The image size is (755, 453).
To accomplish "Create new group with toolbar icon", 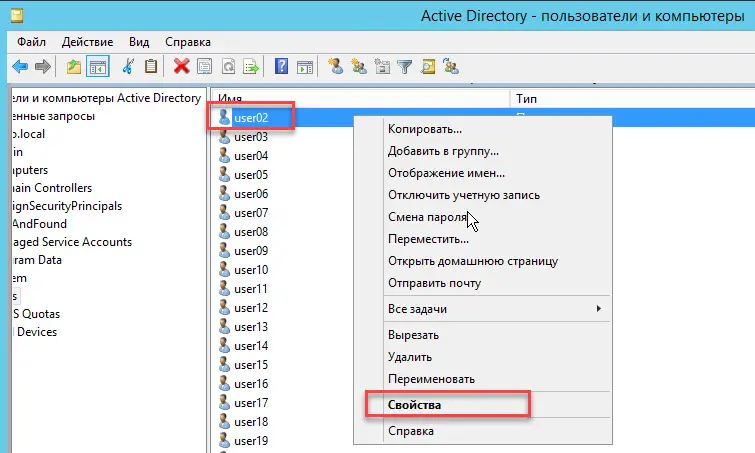I will coord(359,66).
